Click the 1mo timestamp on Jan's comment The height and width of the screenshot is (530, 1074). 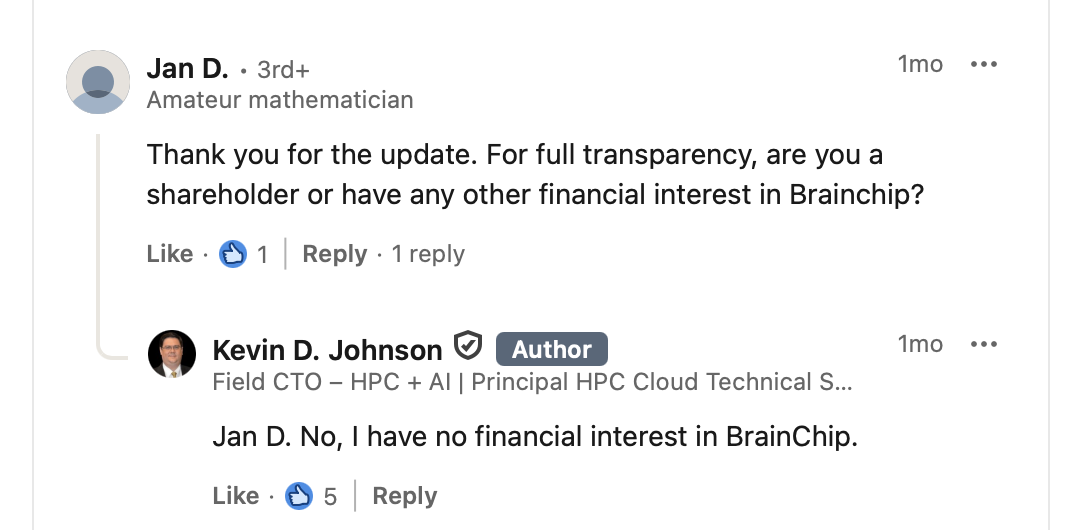(920, 64)
